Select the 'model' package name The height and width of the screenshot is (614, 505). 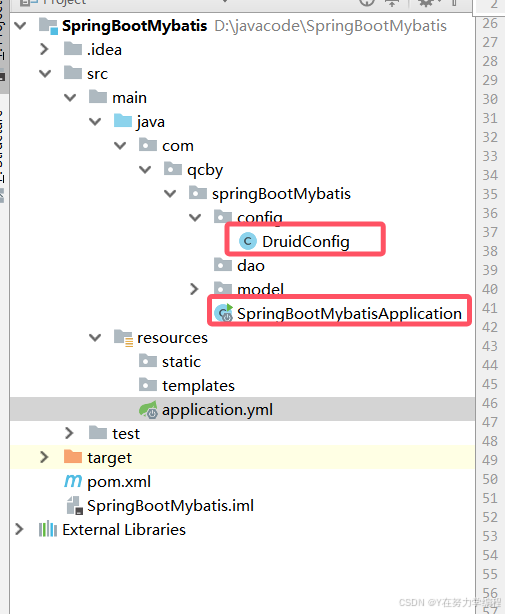[260, 289]
